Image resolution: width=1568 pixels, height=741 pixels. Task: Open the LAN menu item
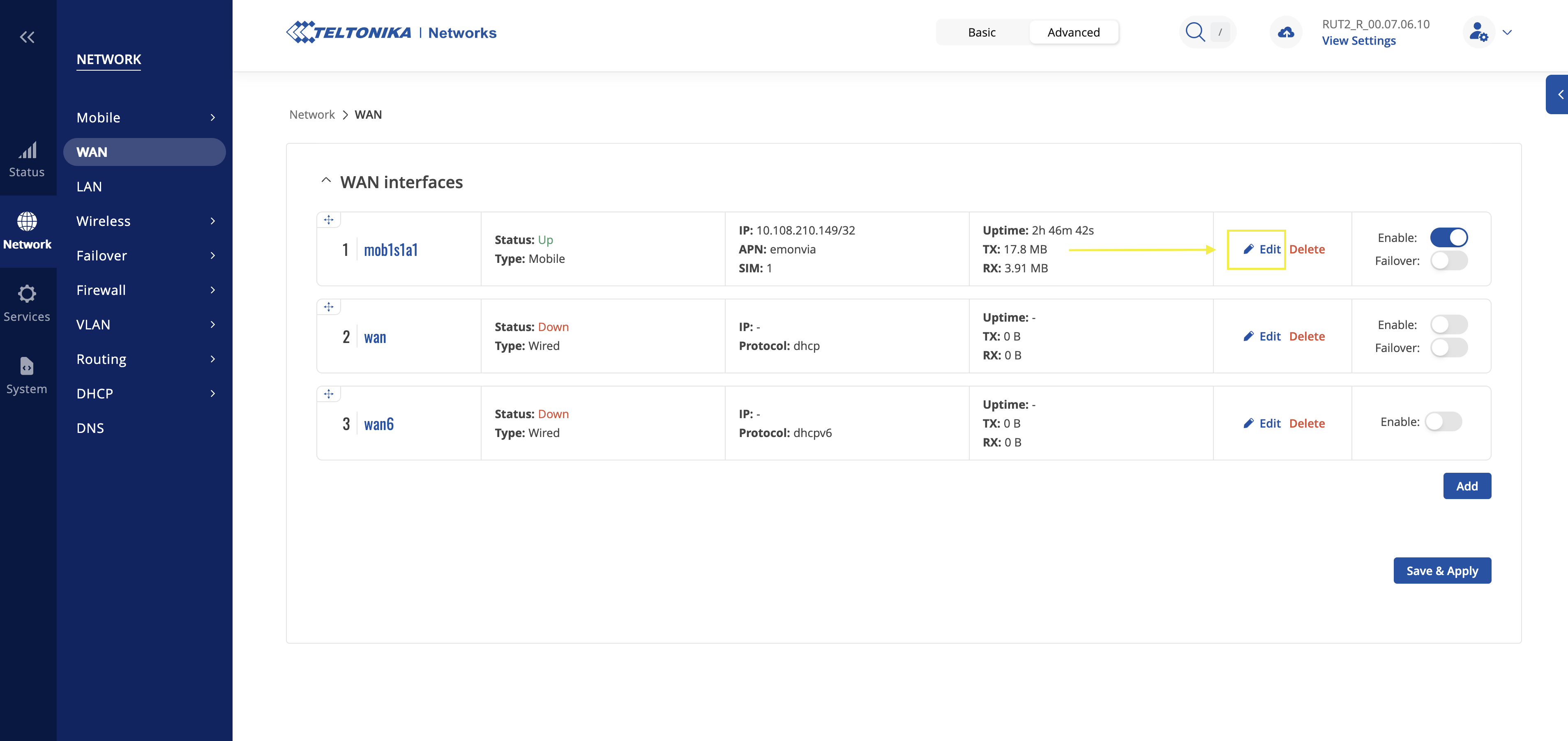90,187
